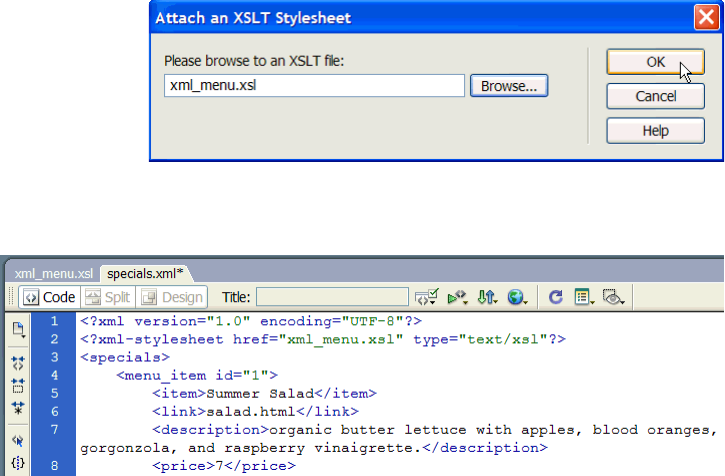Click the document Title field
Viewport: 725px width, 476px height.
click(332, 297)
